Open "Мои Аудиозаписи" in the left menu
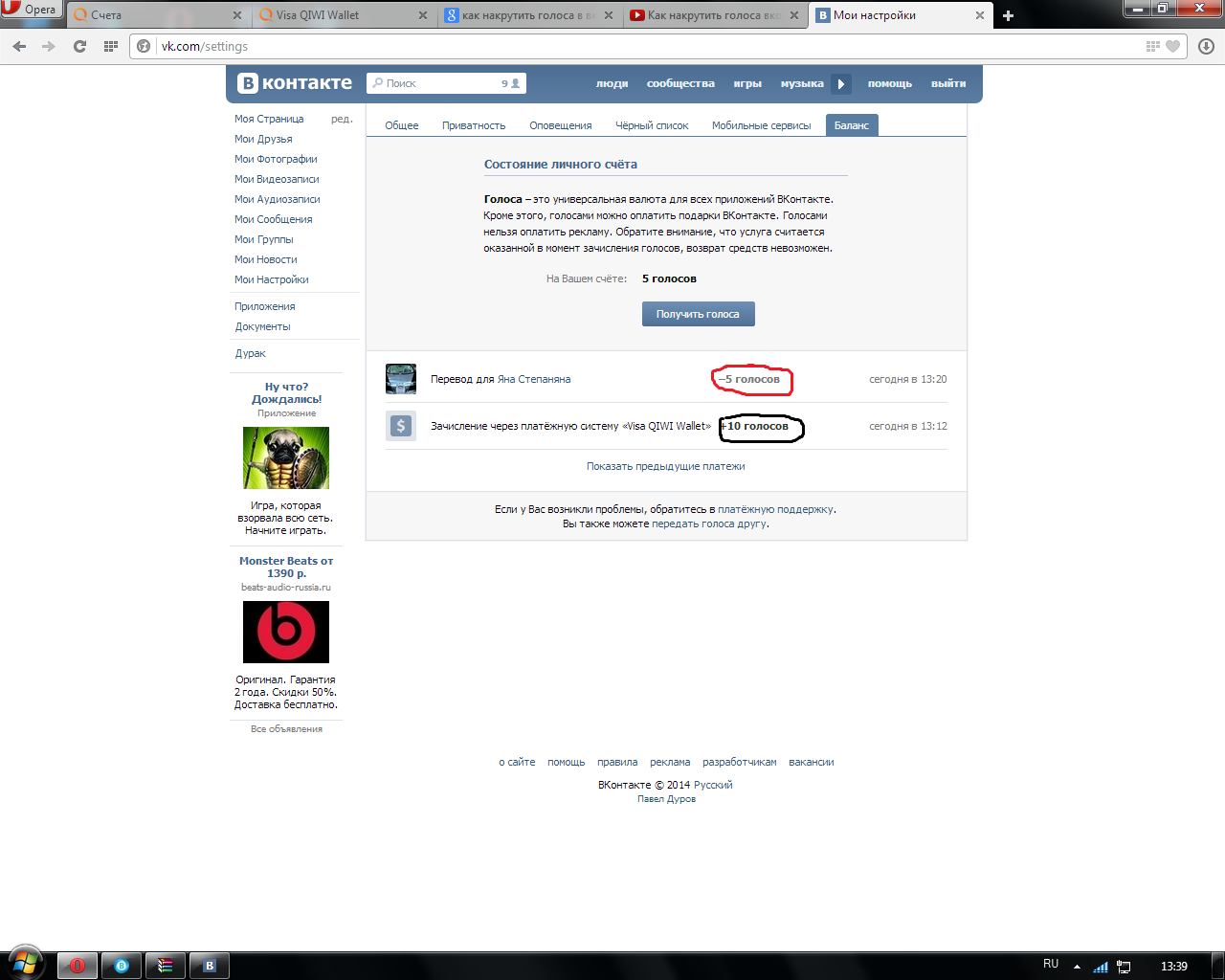The height and width of the screenshot is (980, 1225). click(278, 199)
